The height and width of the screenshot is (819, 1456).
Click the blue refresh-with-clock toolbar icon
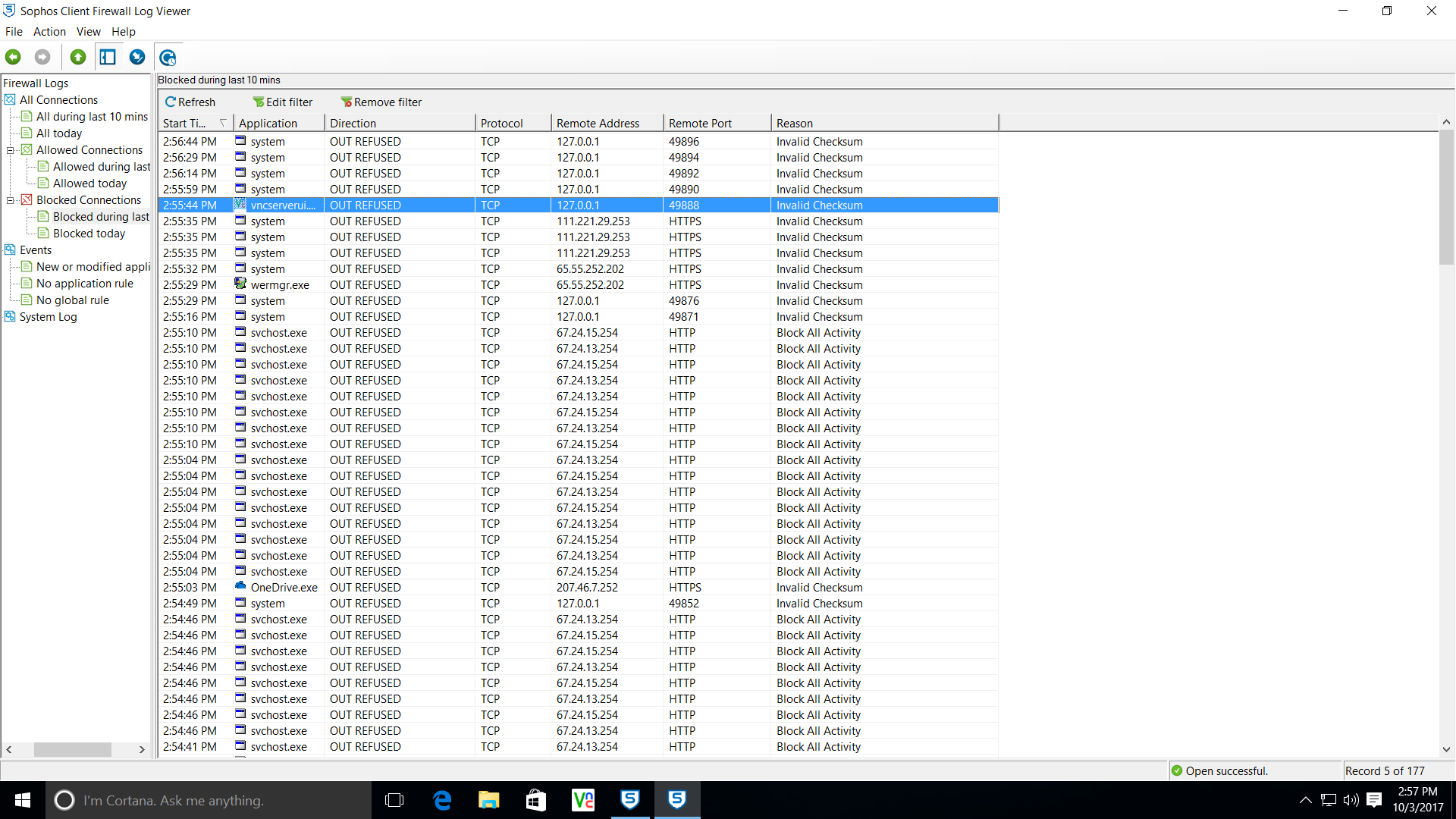(168, 57)
